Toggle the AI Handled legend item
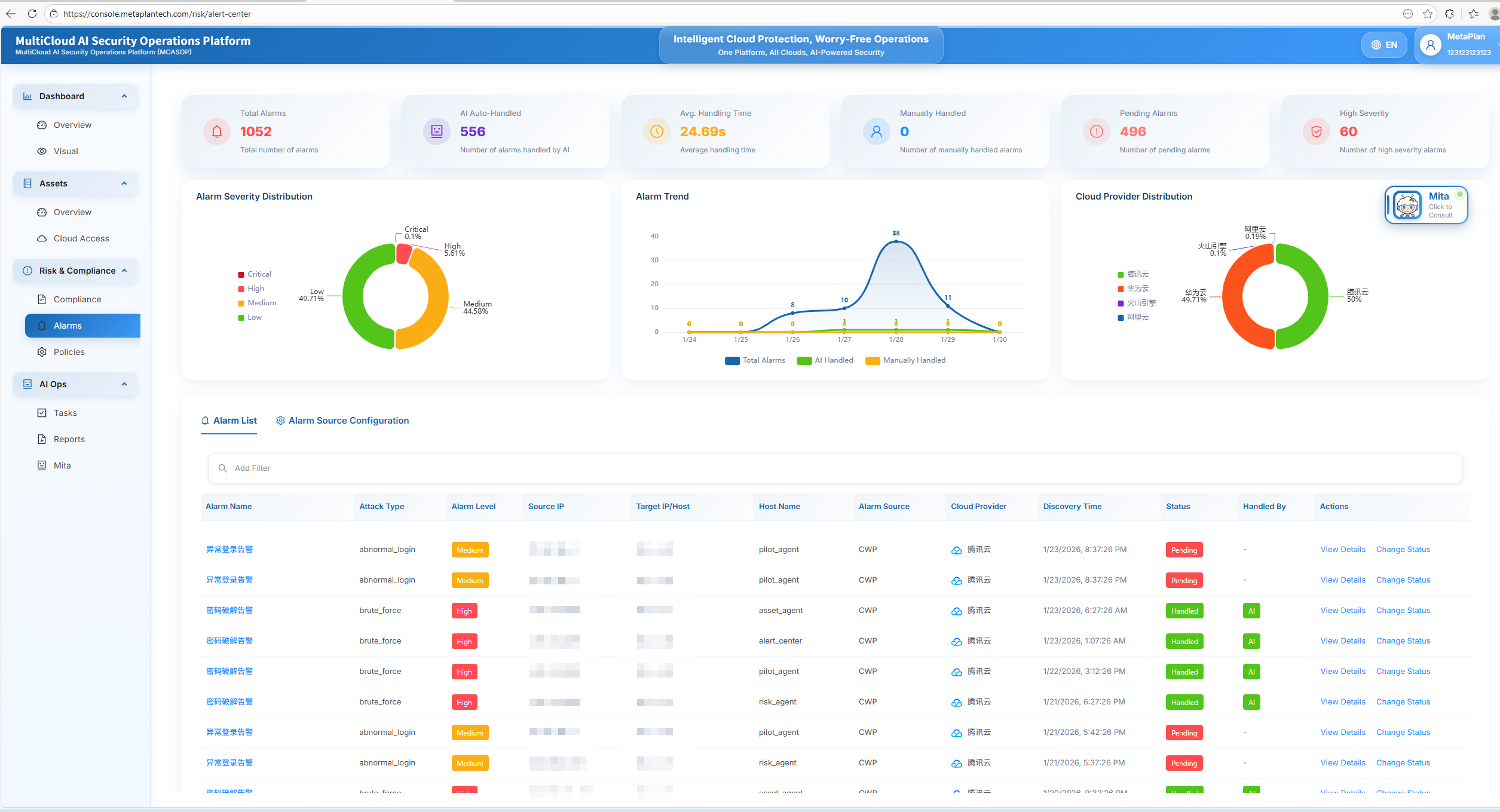 [x=825, y=360]
